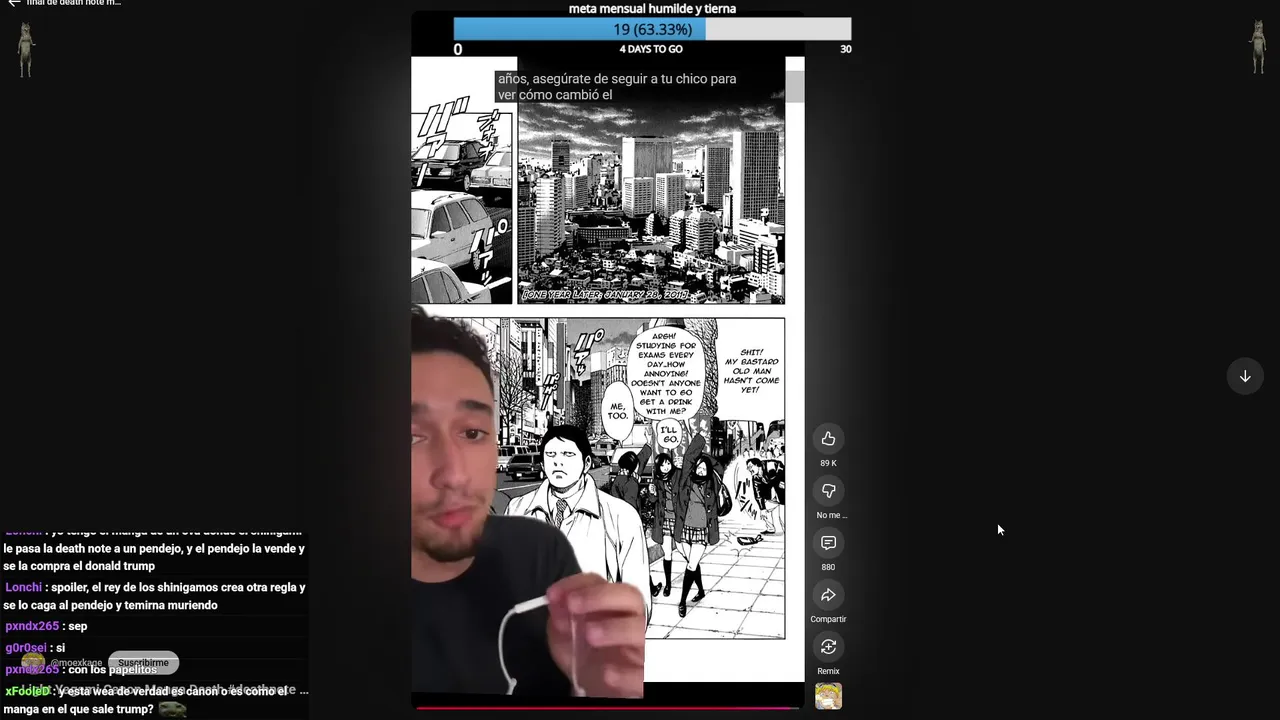Click the top-left animal overlay figure

pyautogui.click(x=26, y=50)
